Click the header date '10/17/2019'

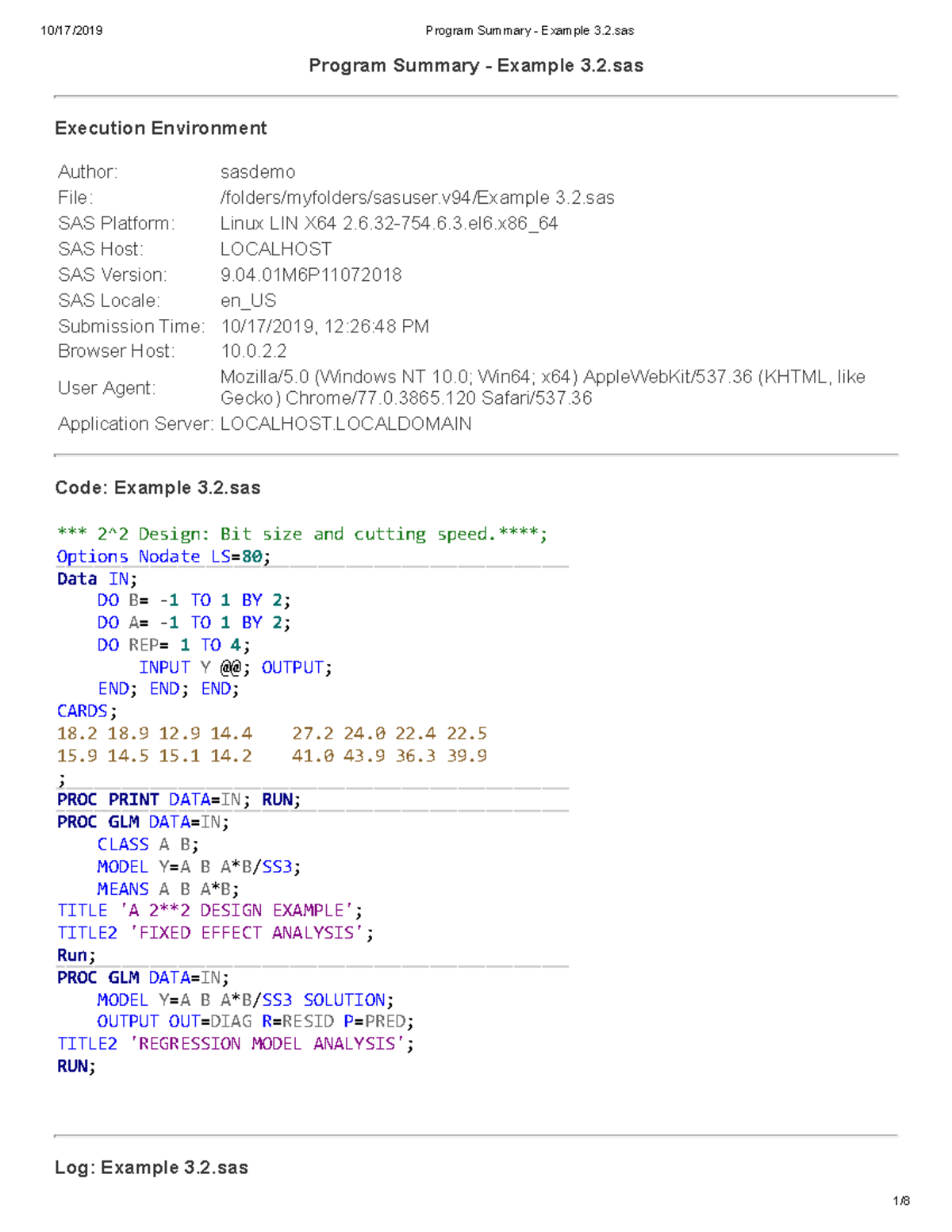71,31
